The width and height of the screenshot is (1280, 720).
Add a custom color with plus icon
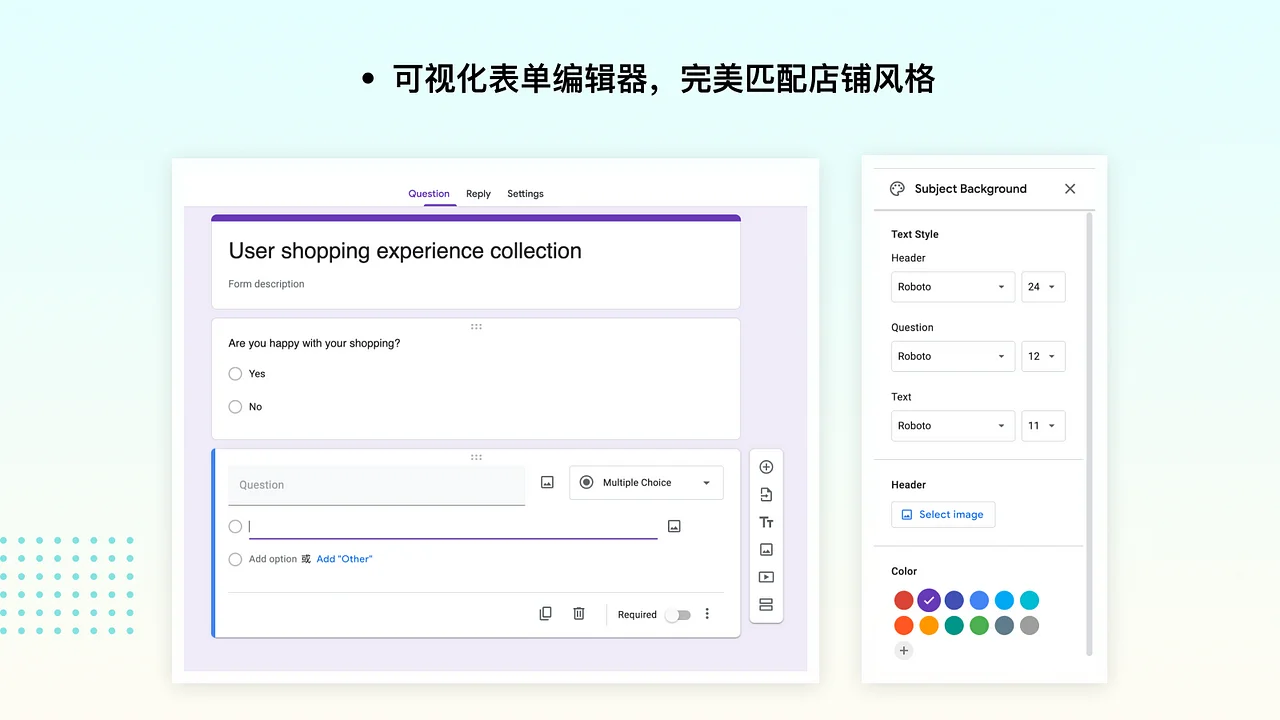[904, 650]
